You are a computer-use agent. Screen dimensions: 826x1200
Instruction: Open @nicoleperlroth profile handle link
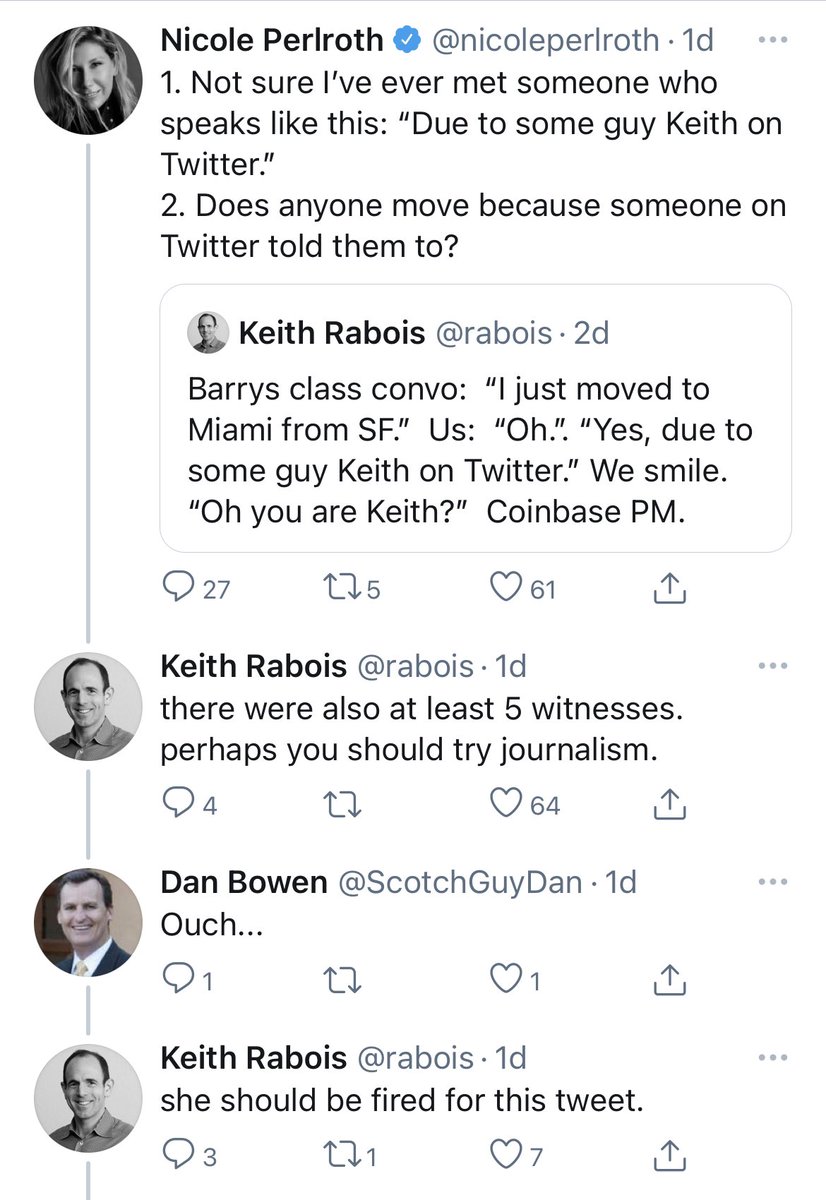pyautogui.click(x=547, y=41)
